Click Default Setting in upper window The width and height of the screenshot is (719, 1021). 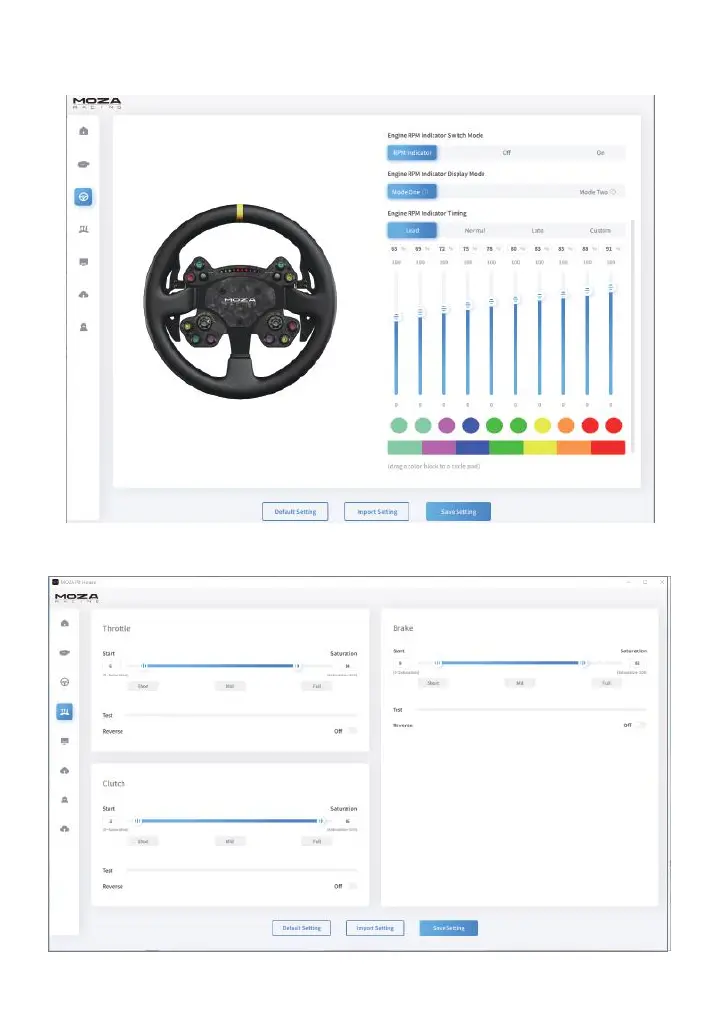pos(295,512)
